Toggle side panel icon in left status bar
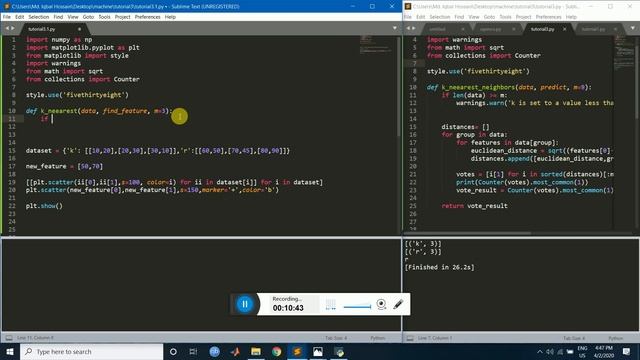Viewport: 640px width, 360px height. click(9, 338)
